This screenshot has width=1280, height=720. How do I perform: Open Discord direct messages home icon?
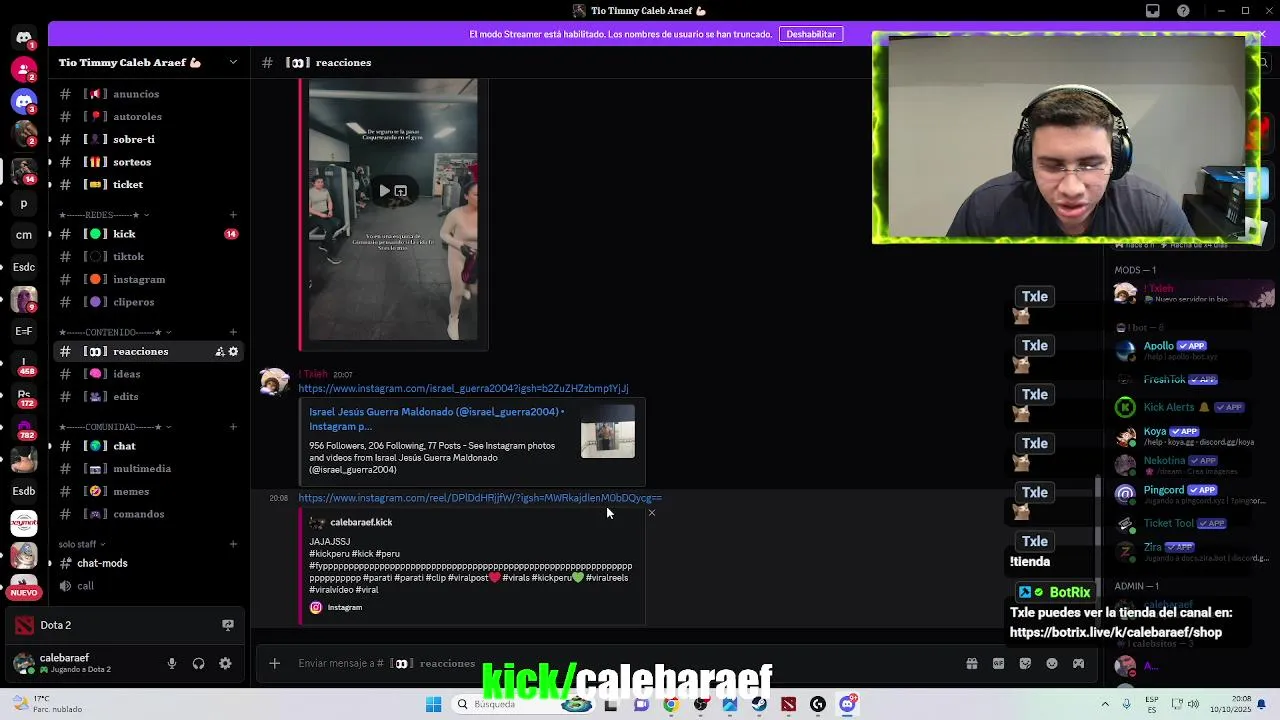tap(24, 37)
